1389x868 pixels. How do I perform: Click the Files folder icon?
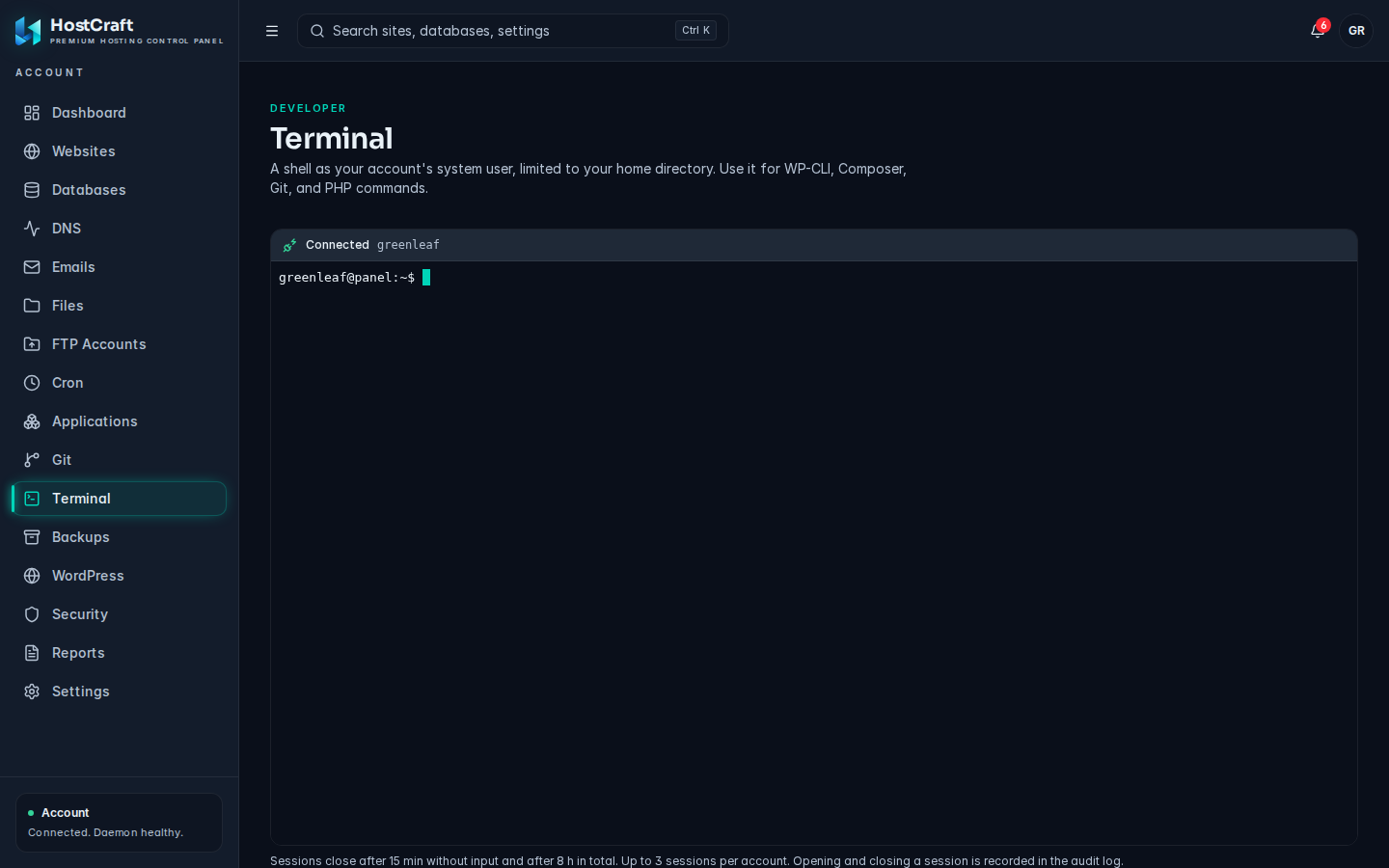(x=32, y=306)
